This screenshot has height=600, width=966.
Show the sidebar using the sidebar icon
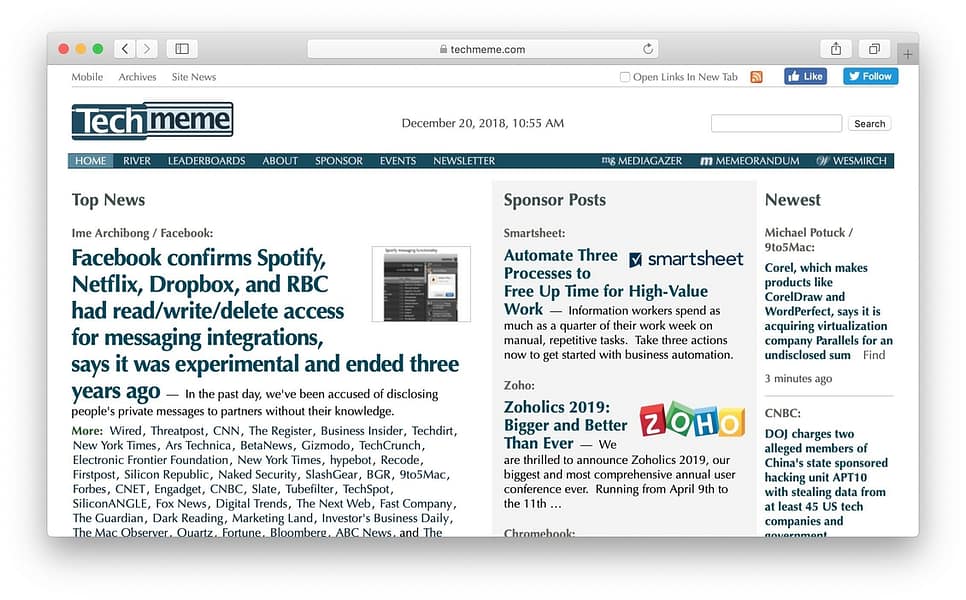181,47
